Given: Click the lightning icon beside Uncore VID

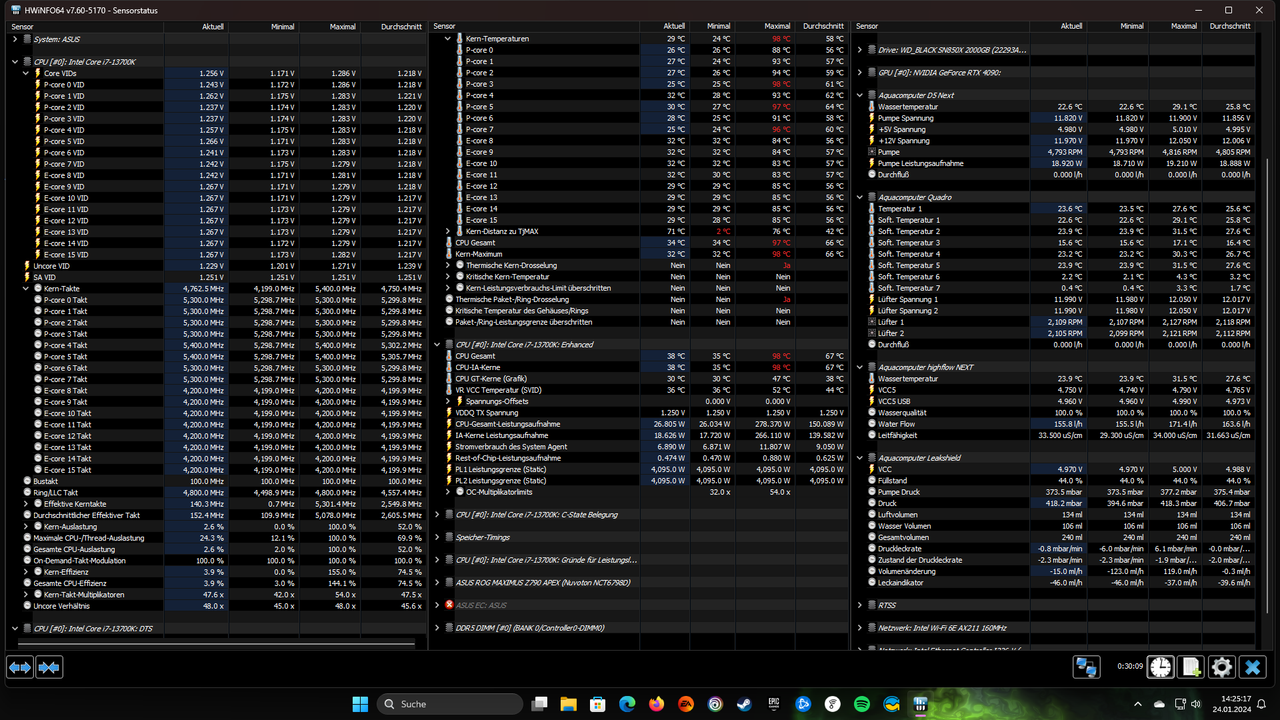Looking at the screenshot, I should (27, 266).
